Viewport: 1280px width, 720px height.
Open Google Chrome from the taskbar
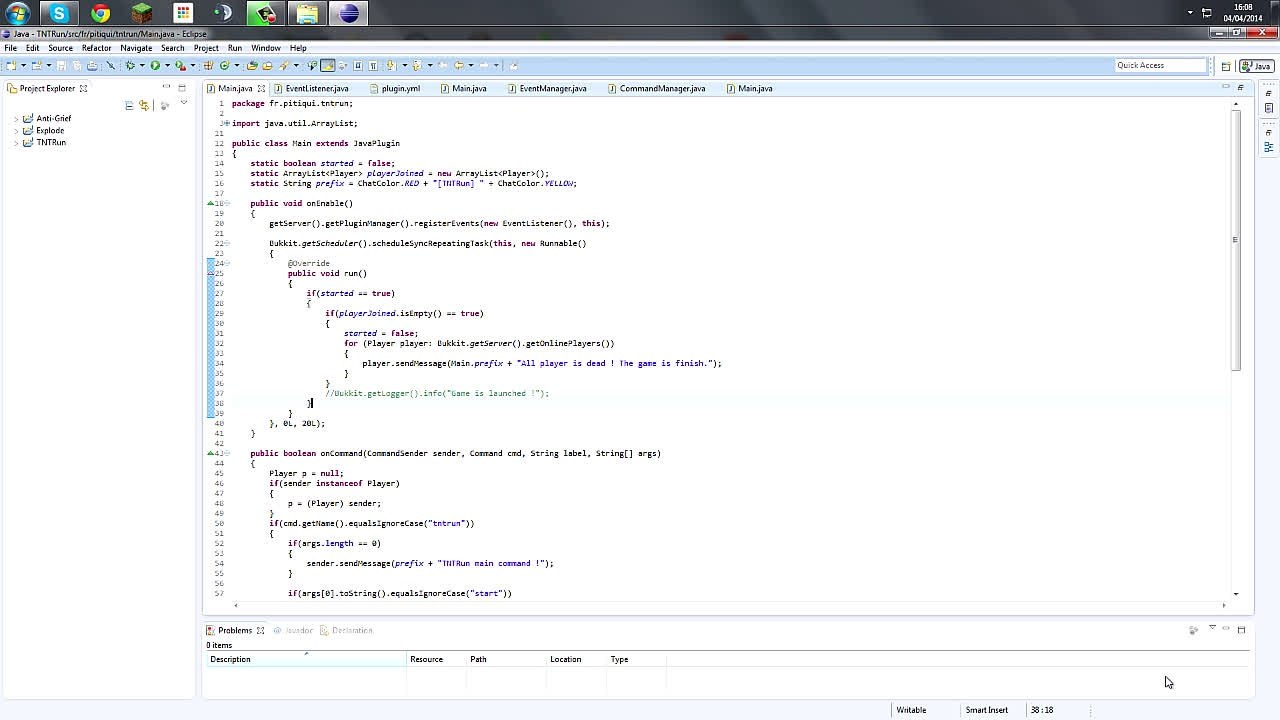[x=100, y=13]
